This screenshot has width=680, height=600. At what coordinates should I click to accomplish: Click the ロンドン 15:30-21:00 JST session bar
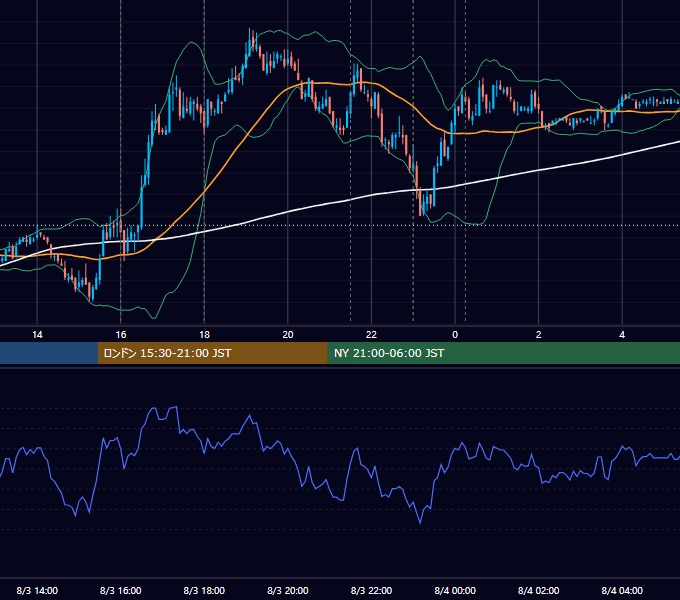click(x=212, y=353)
